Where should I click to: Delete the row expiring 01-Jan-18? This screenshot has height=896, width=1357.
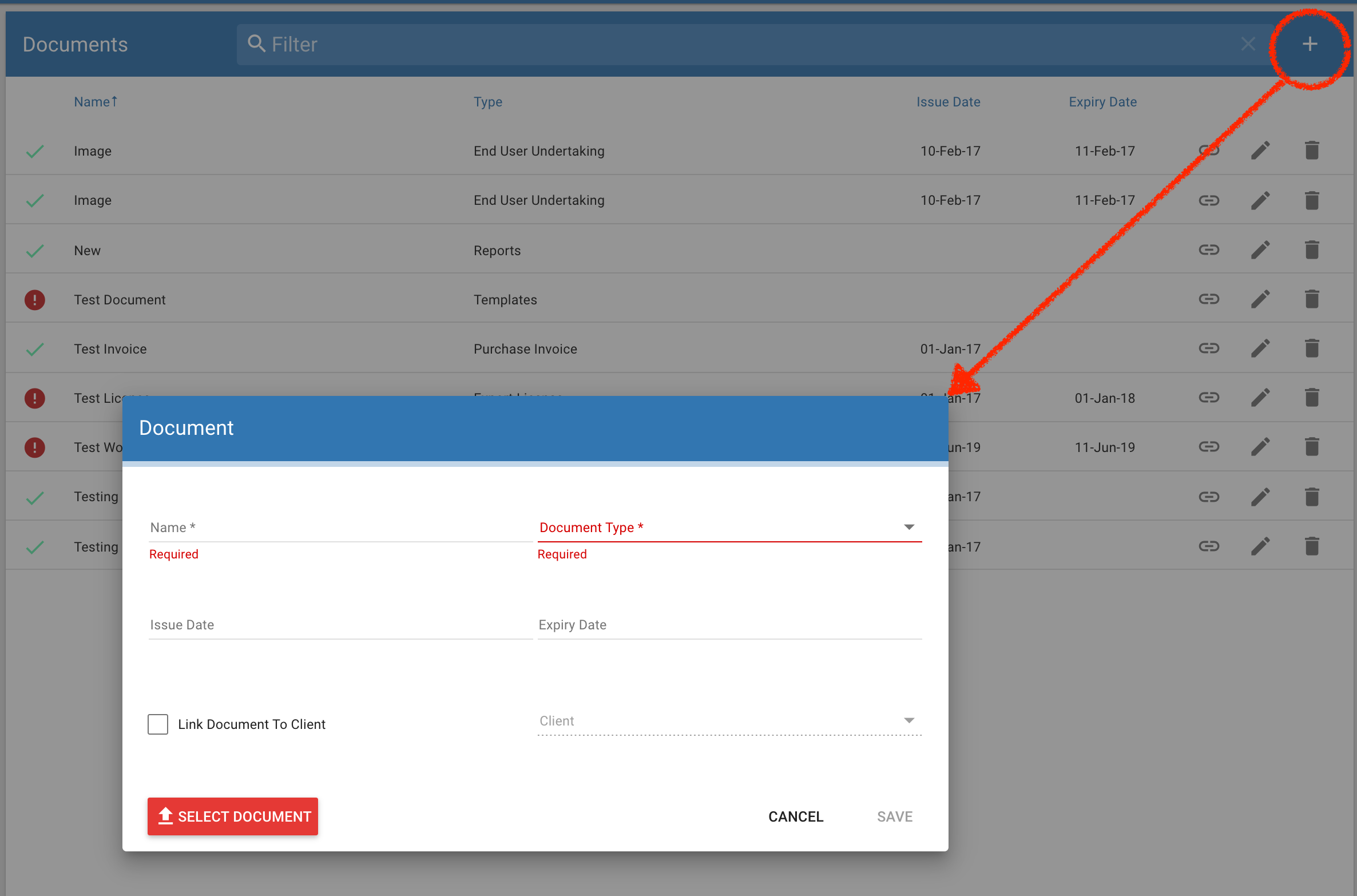coord(1312,397)
